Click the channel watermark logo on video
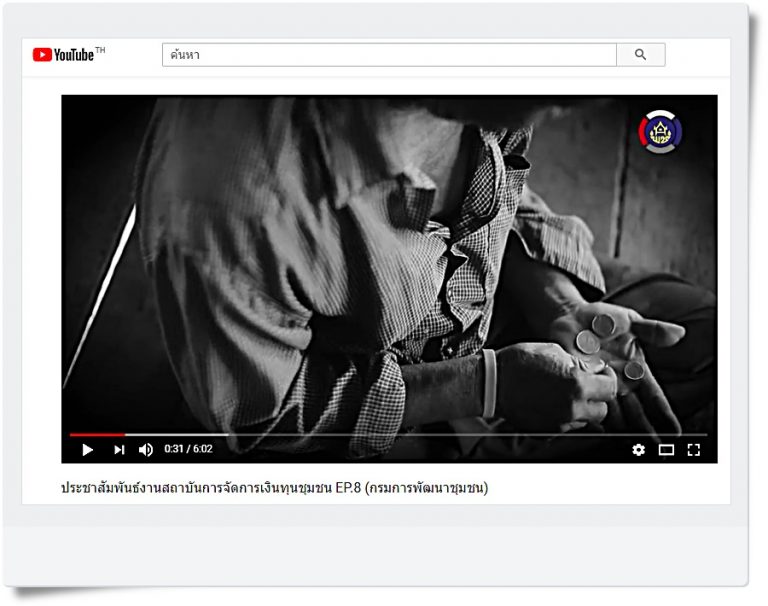This screenshot has width=768, height=606. tap(661, 132)
